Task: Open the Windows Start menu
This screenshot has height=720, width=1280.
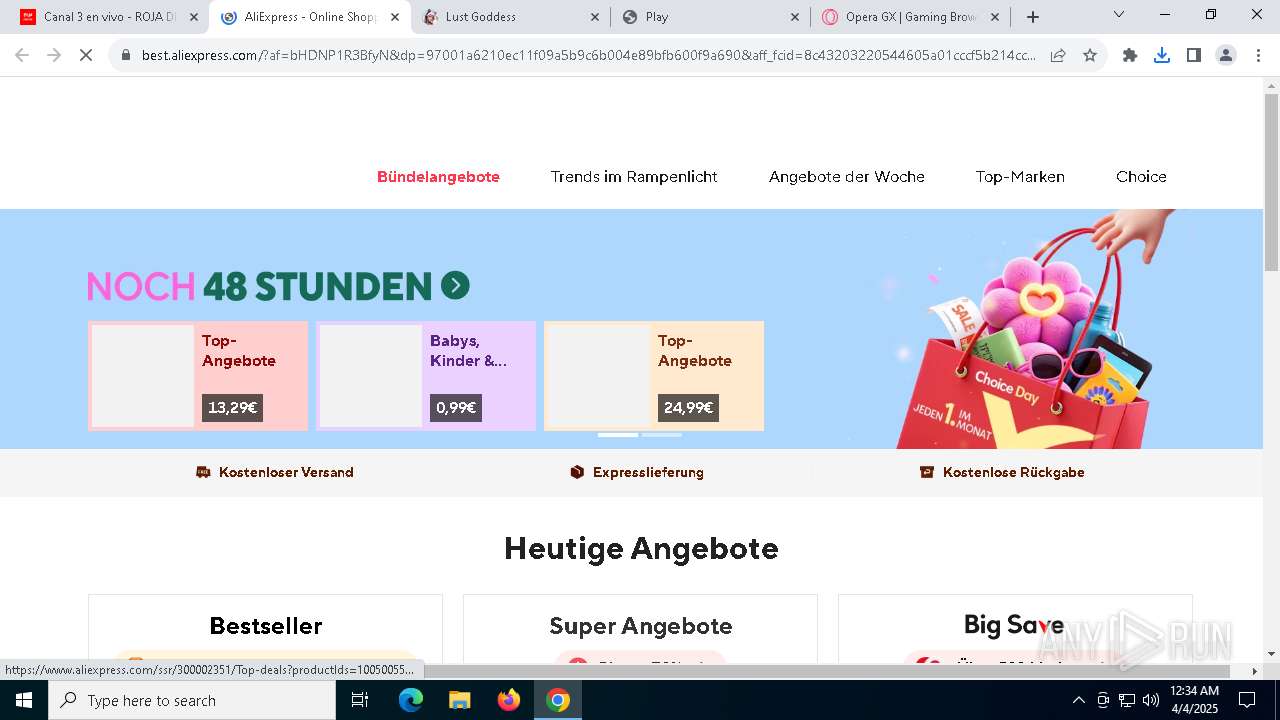Action: [x=24, y=700]
